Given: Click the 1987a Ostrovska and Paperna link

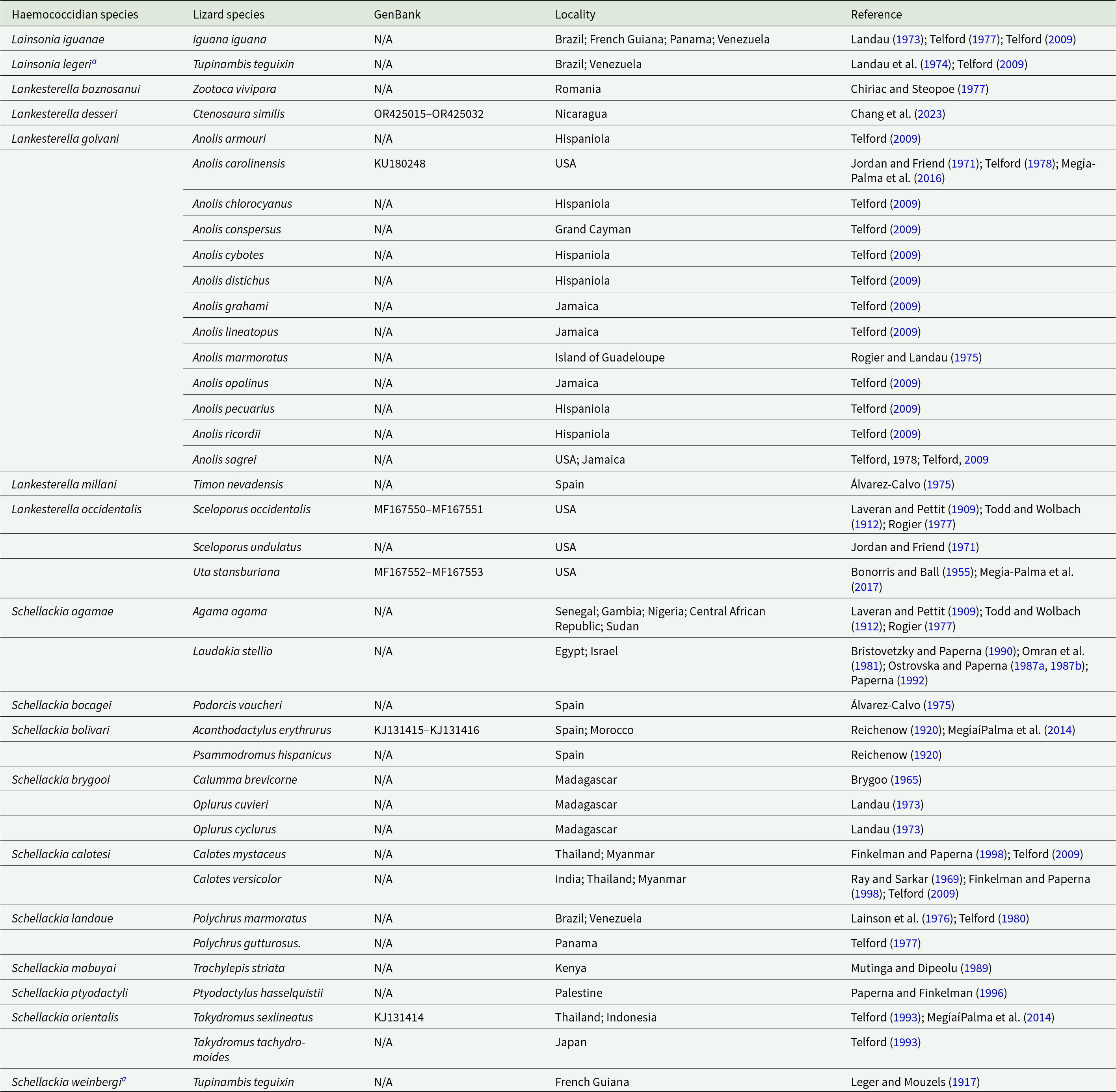Looking at the screenshot, I should [x=1029, y=665].
